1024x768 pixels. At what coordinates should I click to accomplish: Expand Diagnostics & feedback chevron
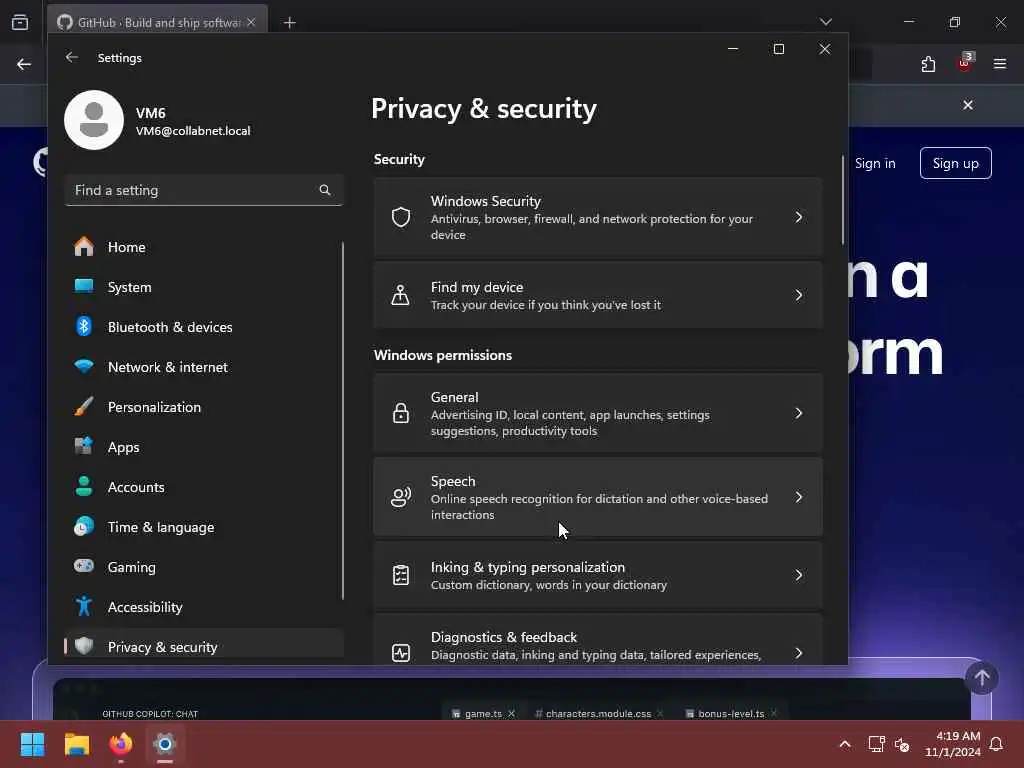[799, 652]
